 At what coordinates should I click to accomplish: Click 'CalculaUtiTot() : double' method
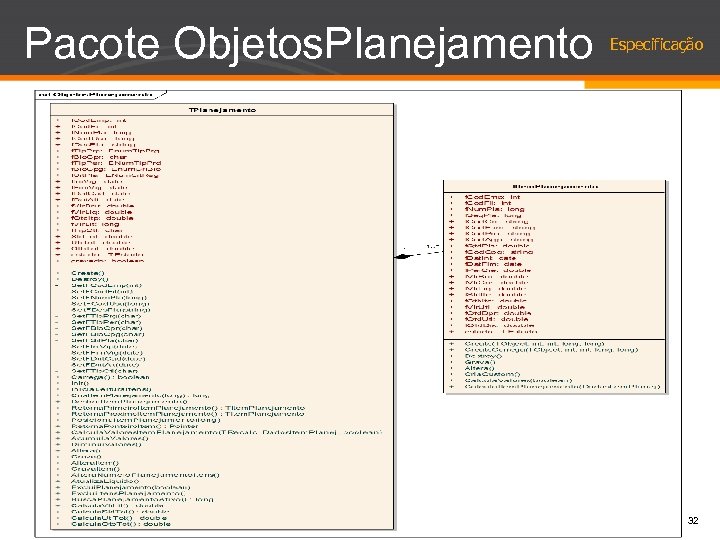[118, 518]
